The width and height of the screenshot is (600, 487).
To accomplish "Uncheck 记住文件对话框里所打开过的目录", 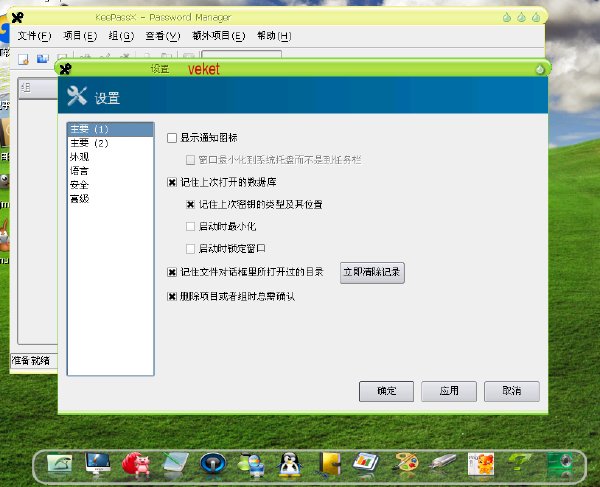I will tap(172, 272).
